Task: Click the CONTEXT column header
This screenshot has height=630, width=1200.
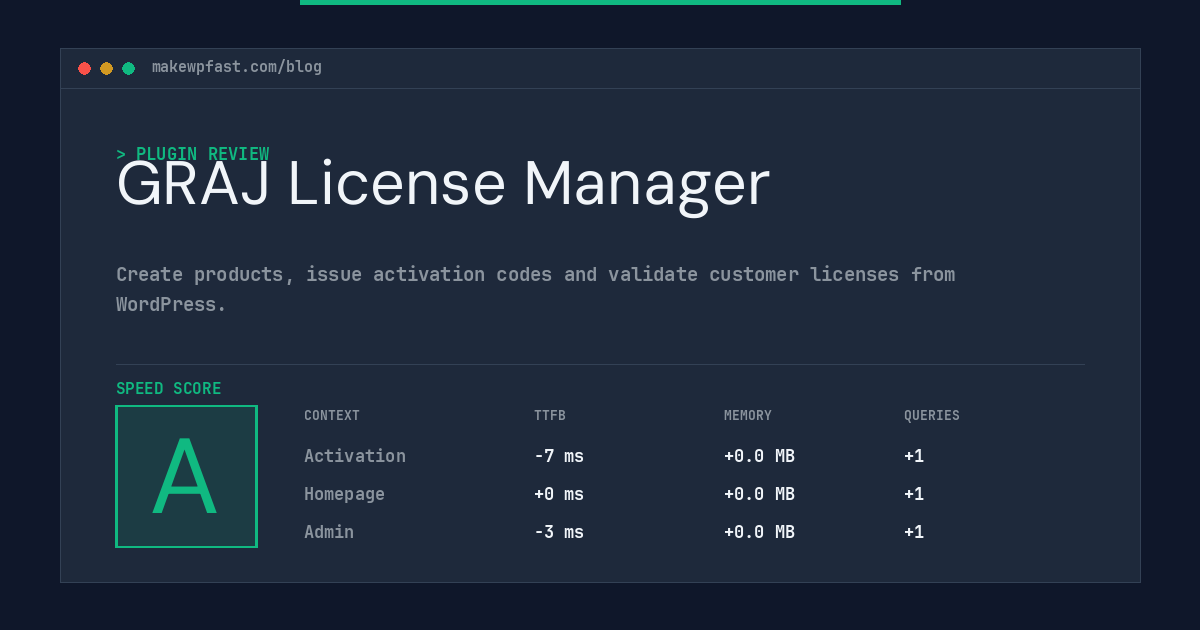Action: (332, 416)
